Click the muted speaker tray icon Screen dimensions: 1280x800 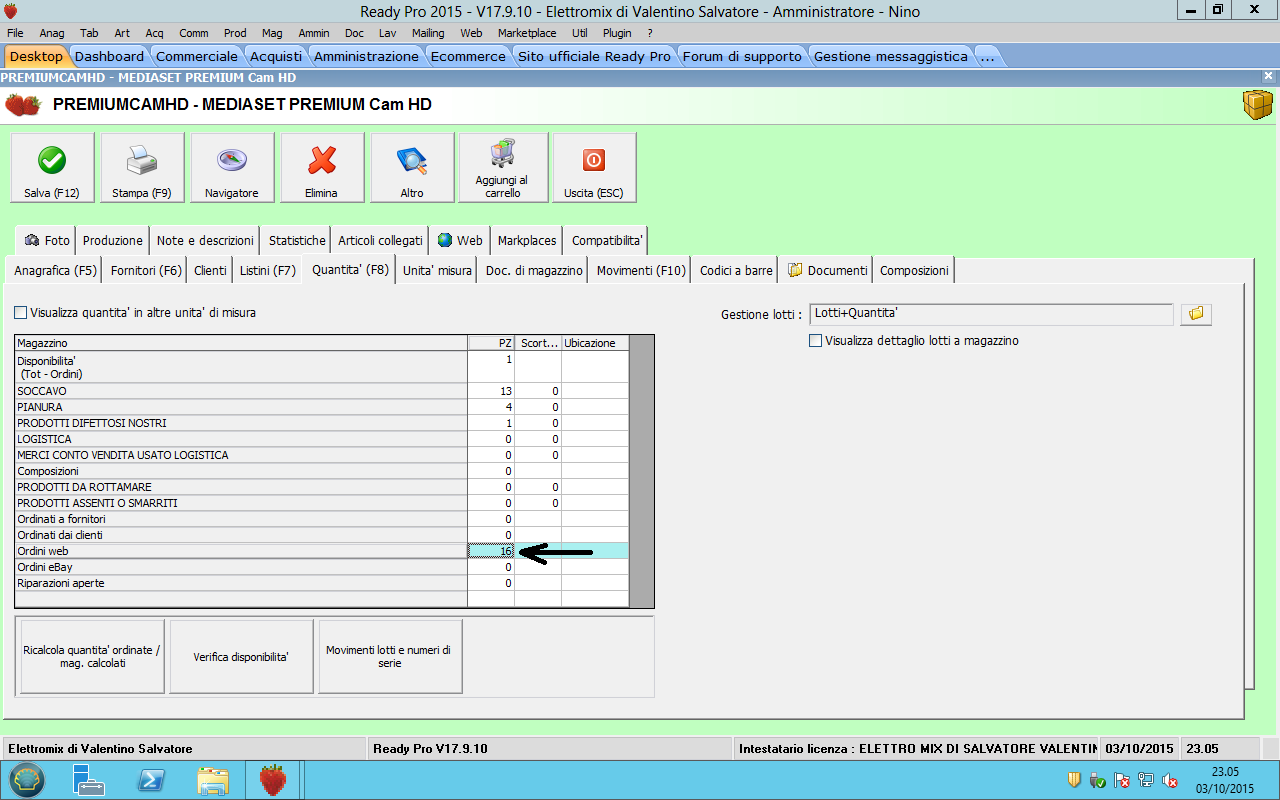[1170, 780]
